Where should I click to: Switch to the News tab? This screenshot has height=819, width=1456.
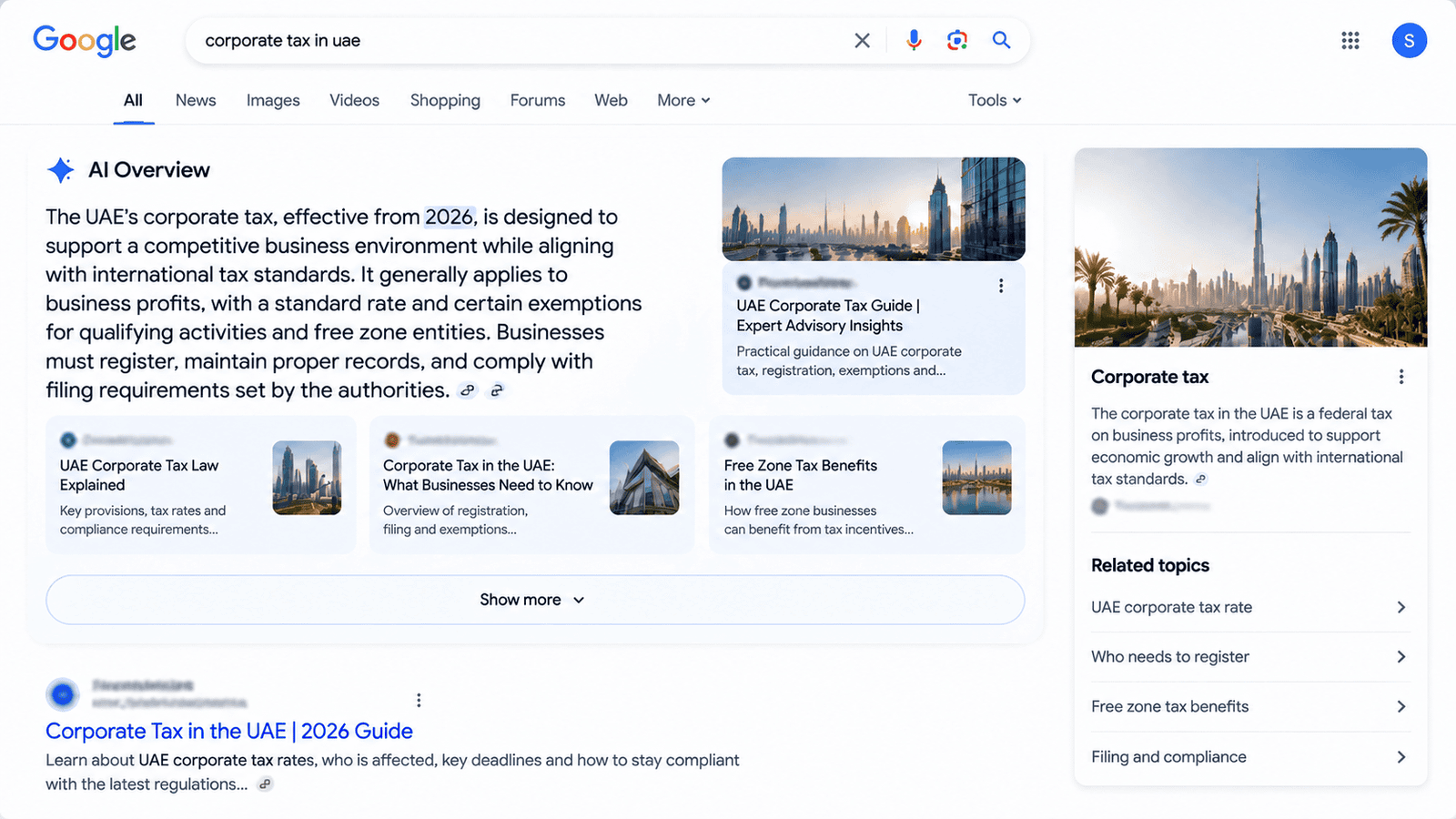[x=196, y=100]
